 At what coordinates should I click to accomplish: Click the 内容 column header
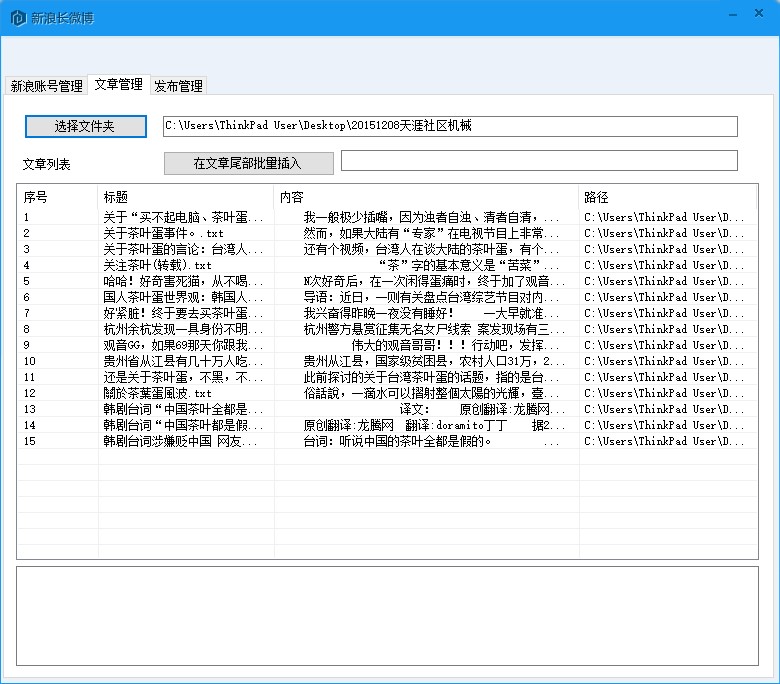tap(426, 197)
